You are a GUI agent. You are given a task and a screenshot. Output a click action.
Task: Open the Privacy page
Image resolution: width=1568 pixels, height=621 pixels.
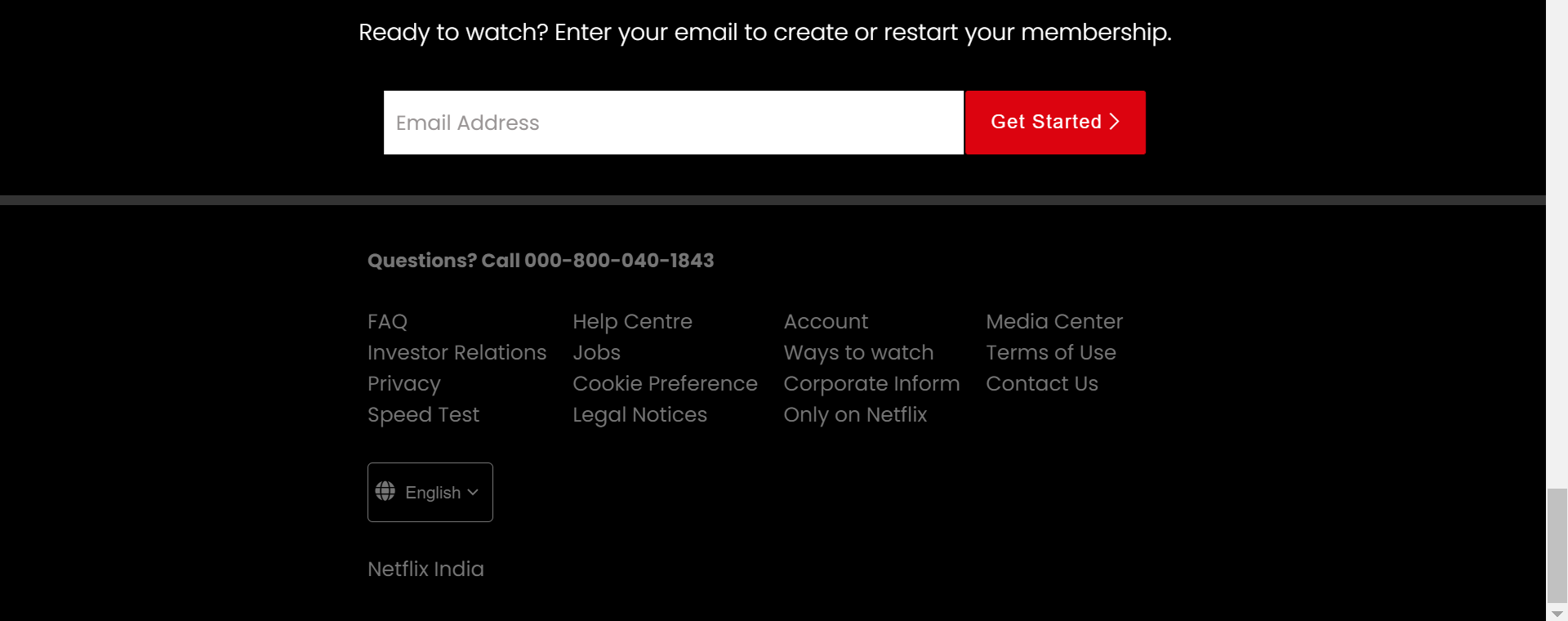pyautogui.click(x=403, y=383)
